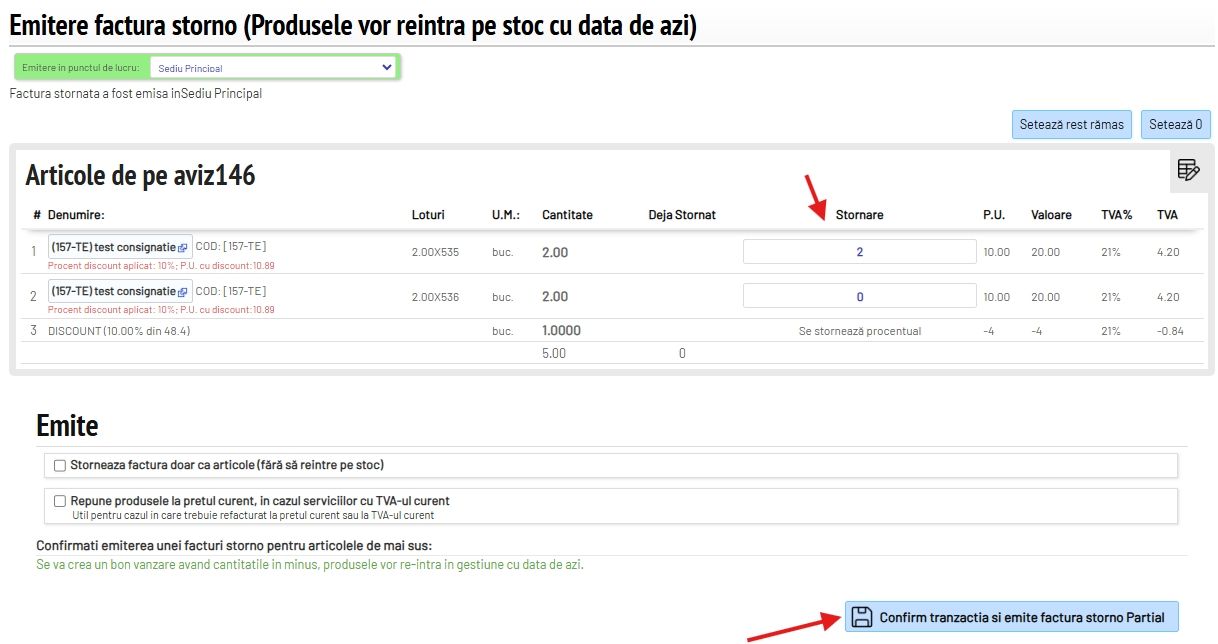Focus the Stornare field containing 2
This screenshot has width=1218, height=644.
pyautogui.click(x=859, y=252)
